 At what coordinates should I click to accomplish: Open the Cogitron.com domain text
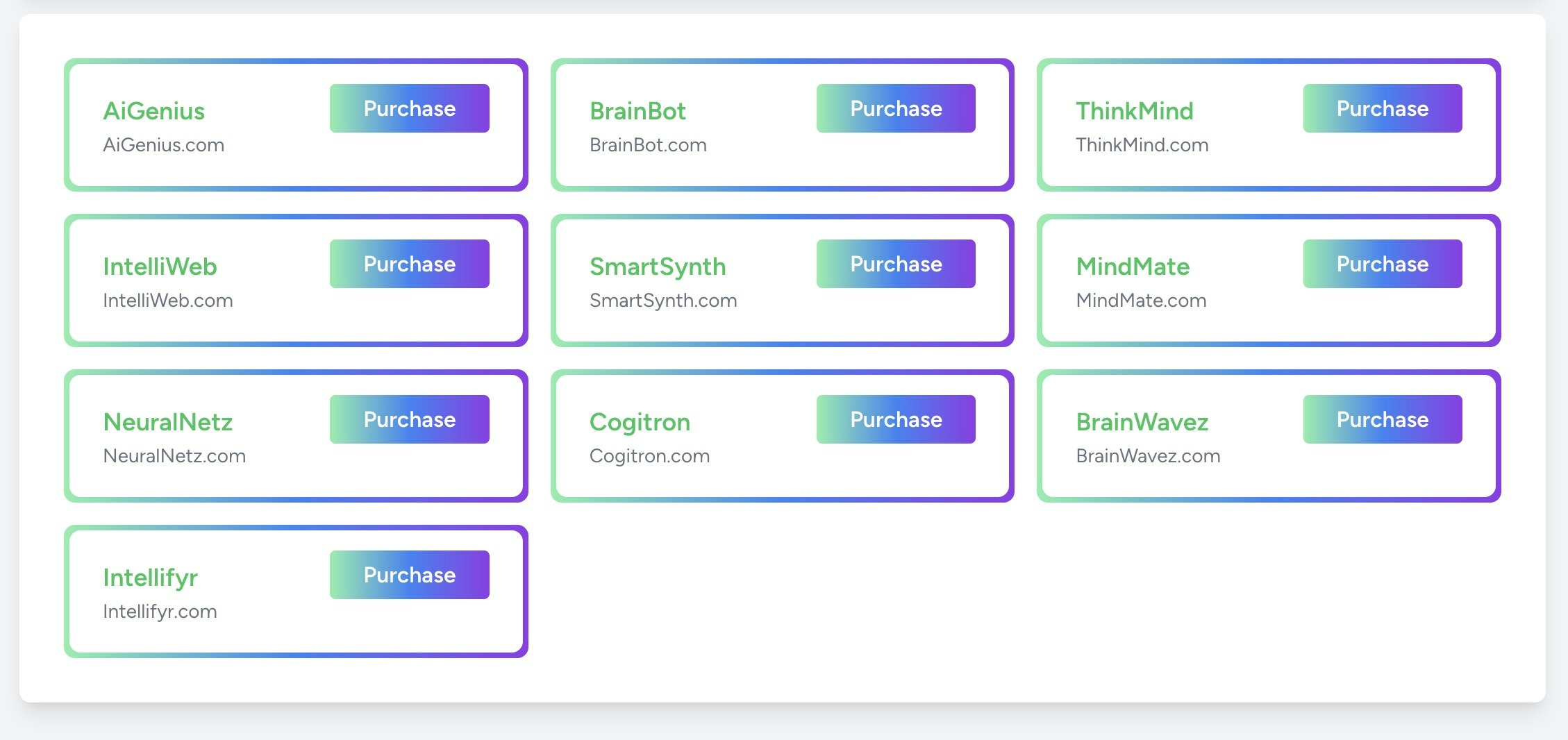point(649,456)
